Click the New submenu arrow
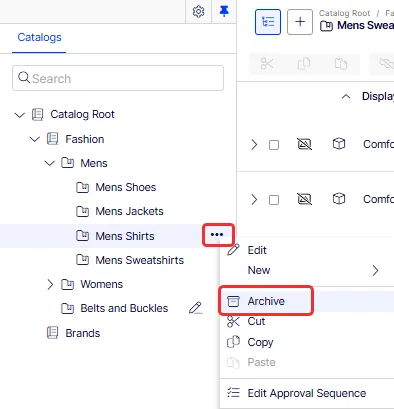 tap(375, 270)
